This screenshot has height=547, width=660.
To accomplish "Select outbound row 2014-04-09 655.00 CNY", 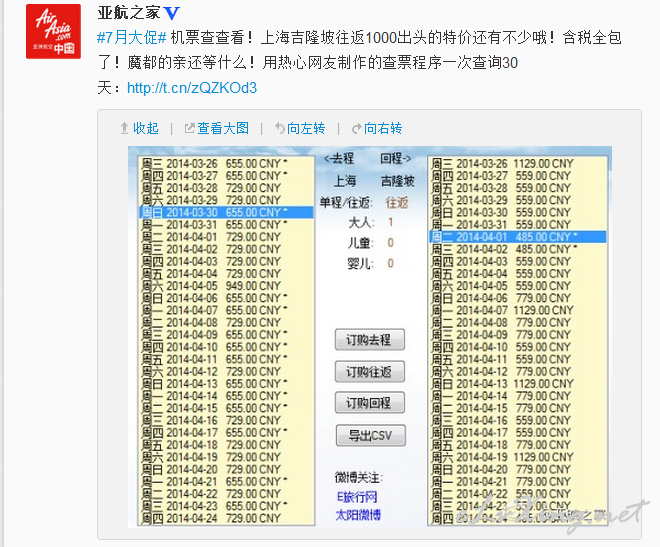I will tap(226, 335).
